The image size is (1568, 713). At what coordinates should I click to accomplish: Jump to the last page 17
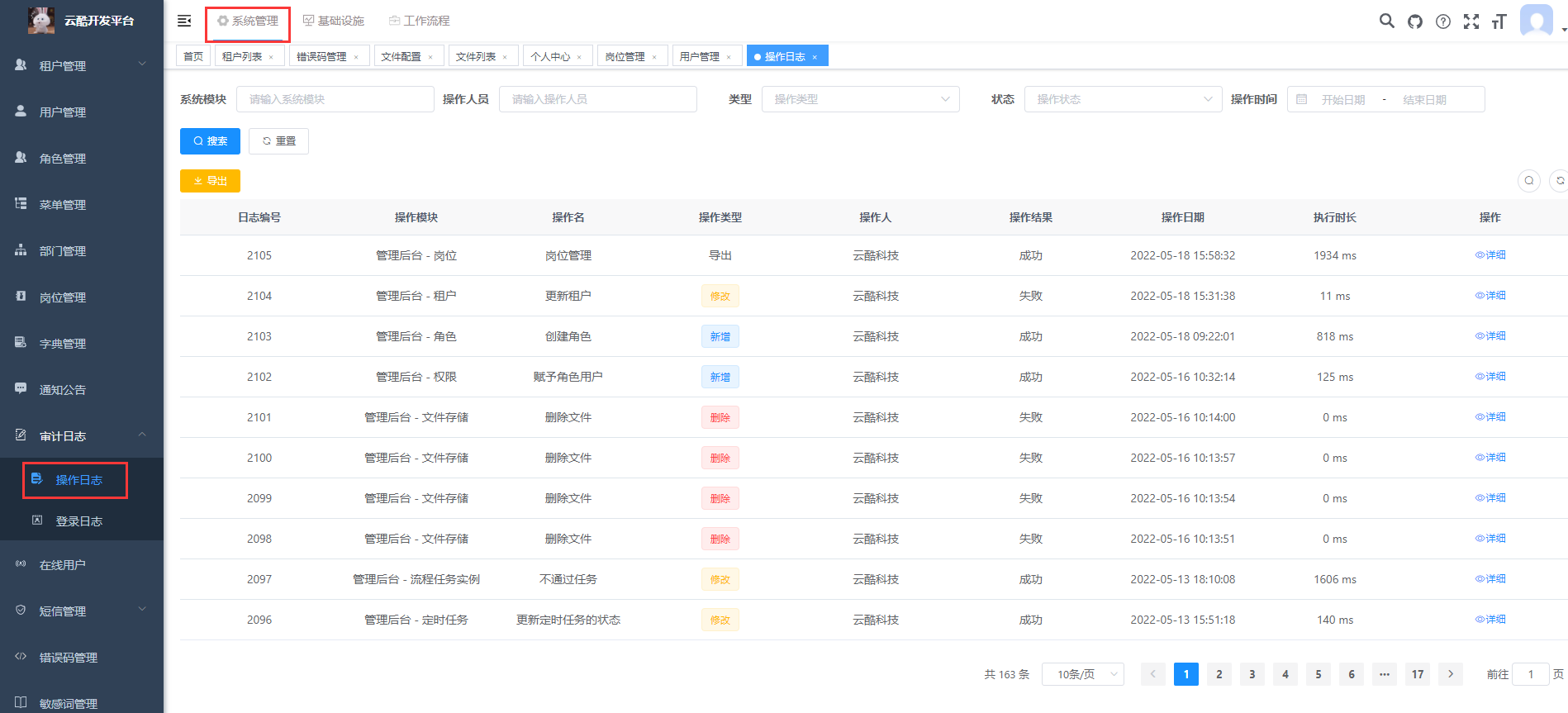tap(1418, 674)
